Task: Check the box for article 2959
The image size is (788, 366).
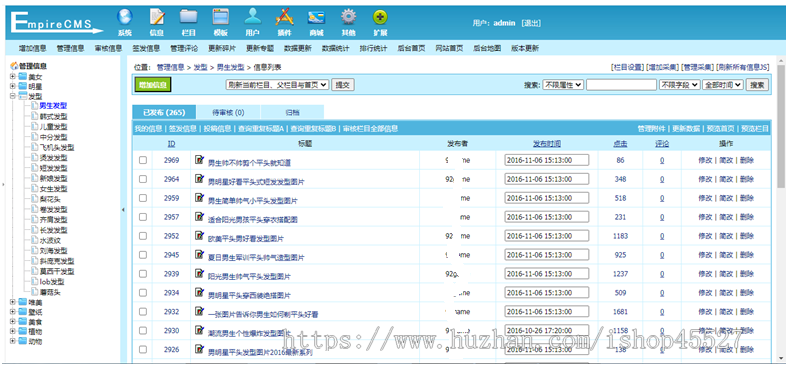Action: tap(143, 198)
